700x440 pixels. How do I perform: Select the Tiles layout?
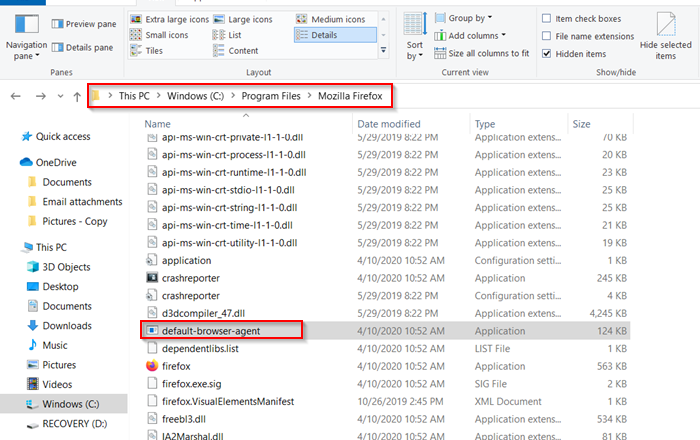pos(146,50)
